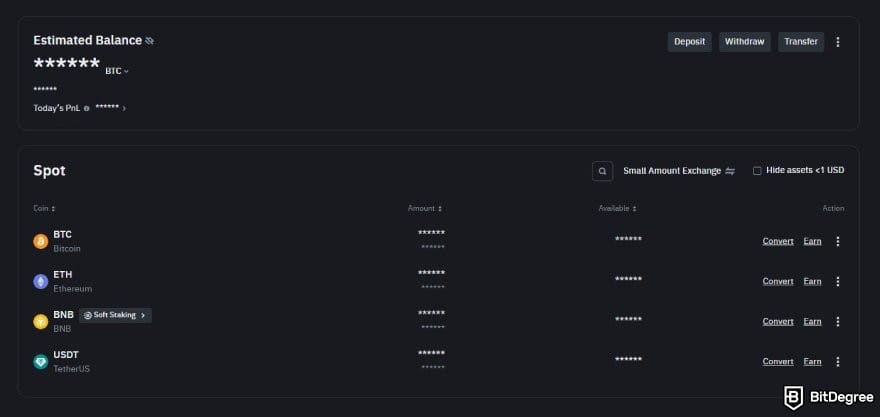This screenshot has height=417, width=880.
Task: Click the BNB coin icon
Action: coord(40,322)
